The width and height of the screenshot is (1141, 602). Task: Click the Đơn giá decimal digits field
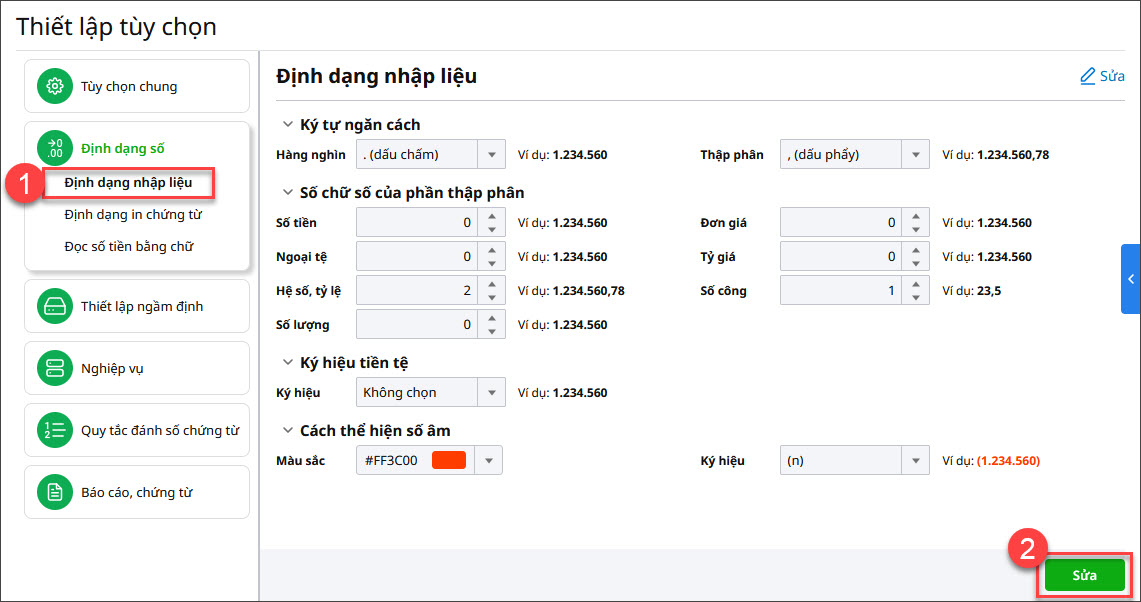(x=840, y=223)
